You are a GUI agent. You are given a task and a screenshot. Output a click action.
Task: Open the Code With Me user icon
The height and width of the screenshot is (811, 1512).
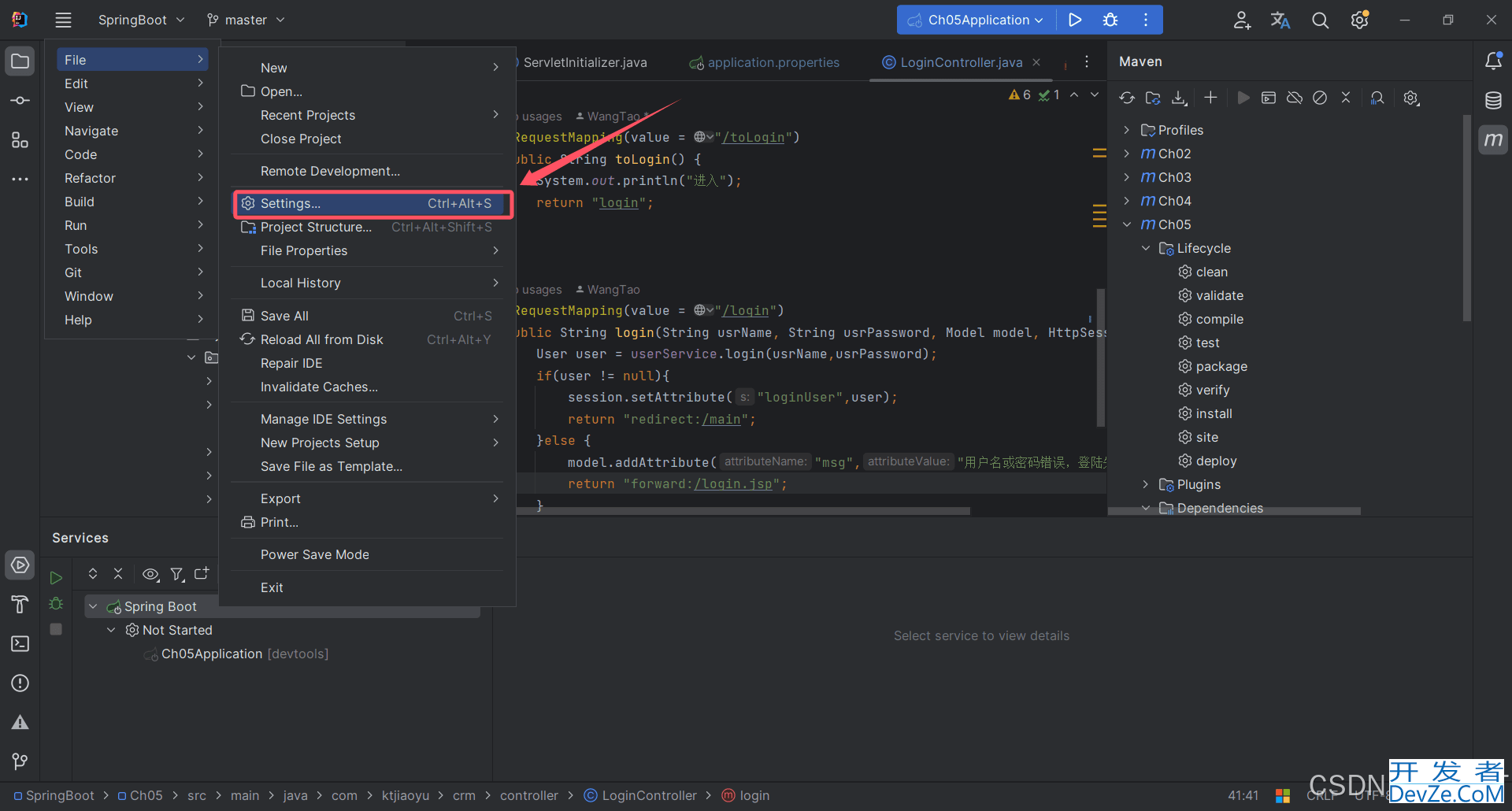pyautogui.click(x=1242, y=20)
